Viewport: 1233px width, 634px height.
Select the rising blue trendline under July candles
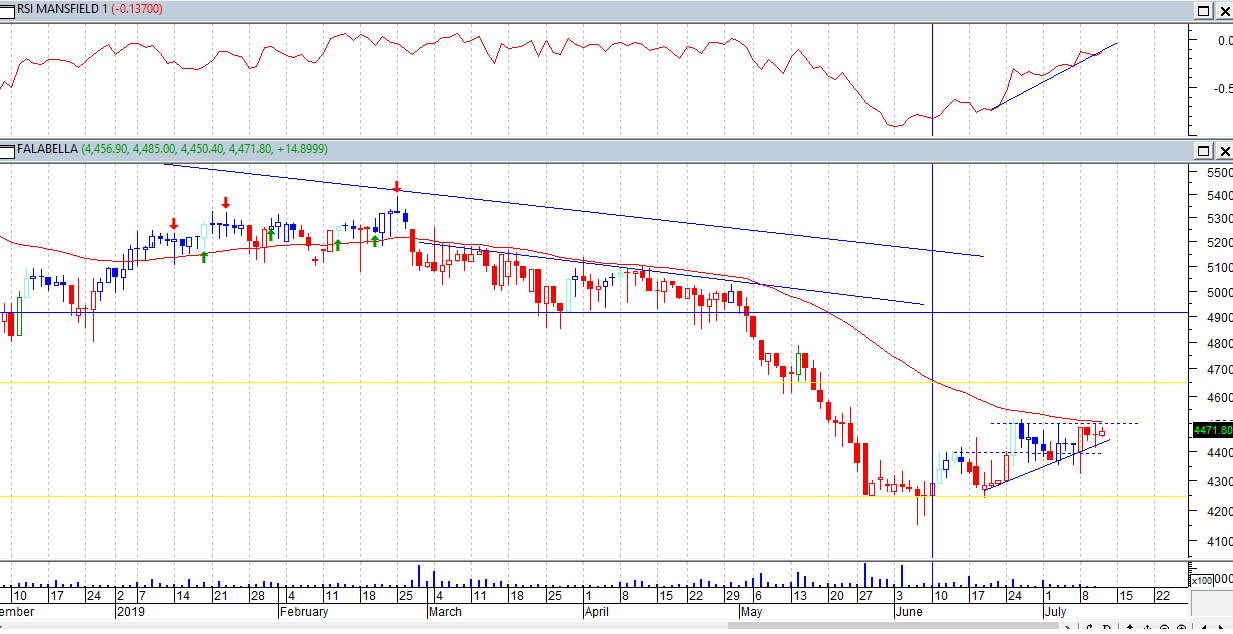(x=1045, y=465)
